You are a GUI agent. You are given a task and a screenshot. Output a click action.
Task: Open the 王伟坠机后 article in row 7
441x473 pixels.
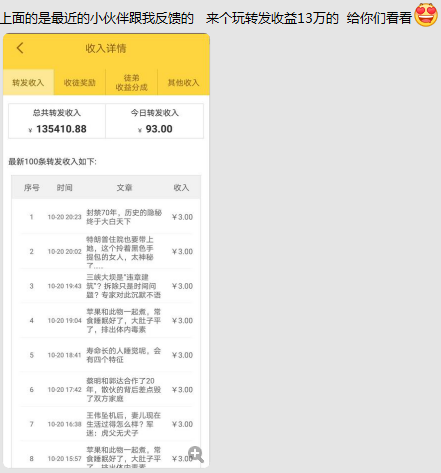(124, 424)
